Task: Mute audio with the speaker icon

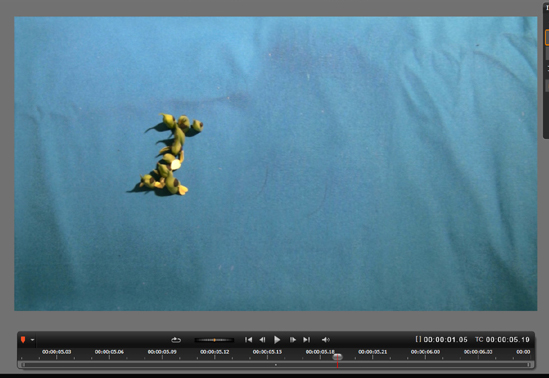Action: [x=326, y=340]
